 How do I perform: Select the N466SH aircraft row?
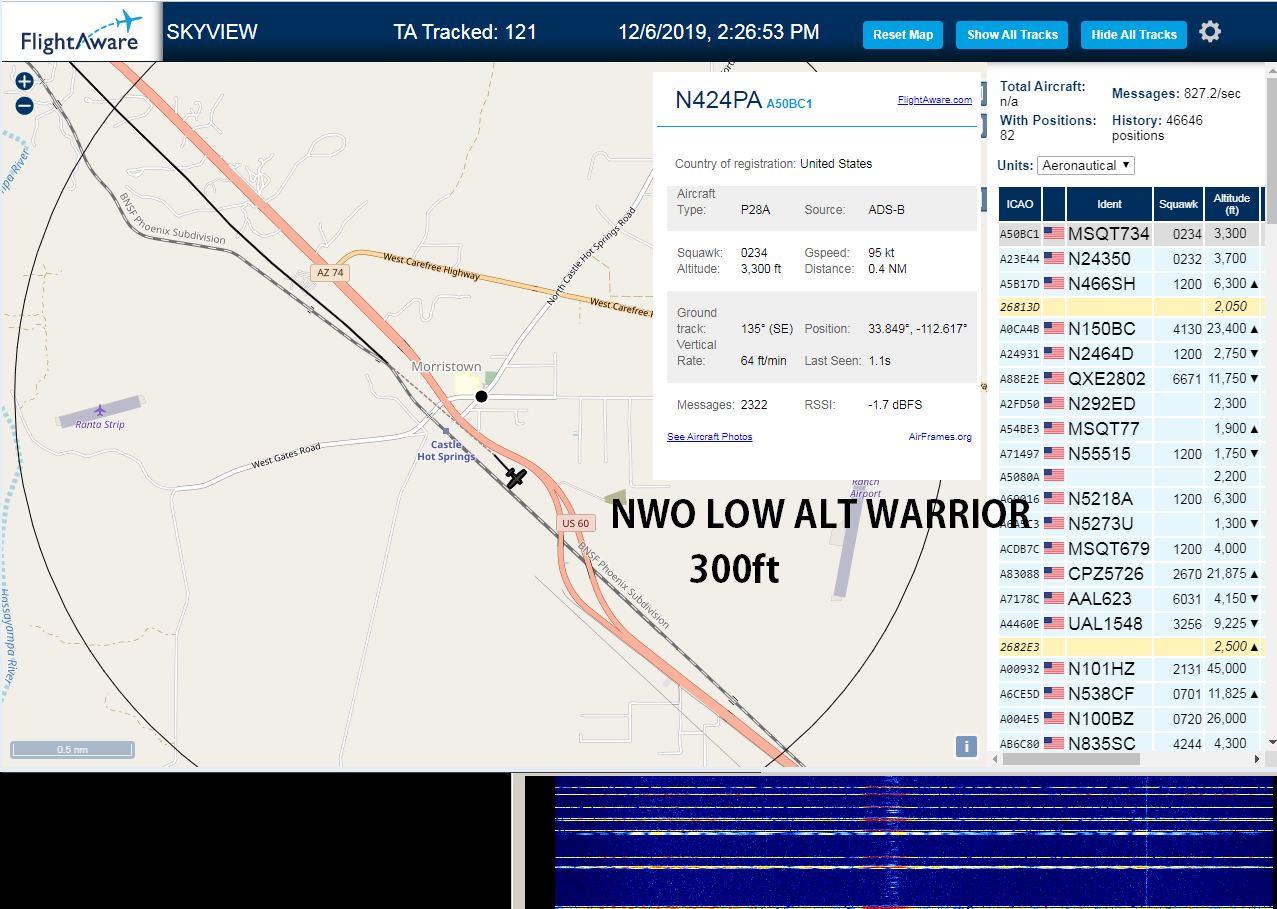click(x=1130, y=284)
